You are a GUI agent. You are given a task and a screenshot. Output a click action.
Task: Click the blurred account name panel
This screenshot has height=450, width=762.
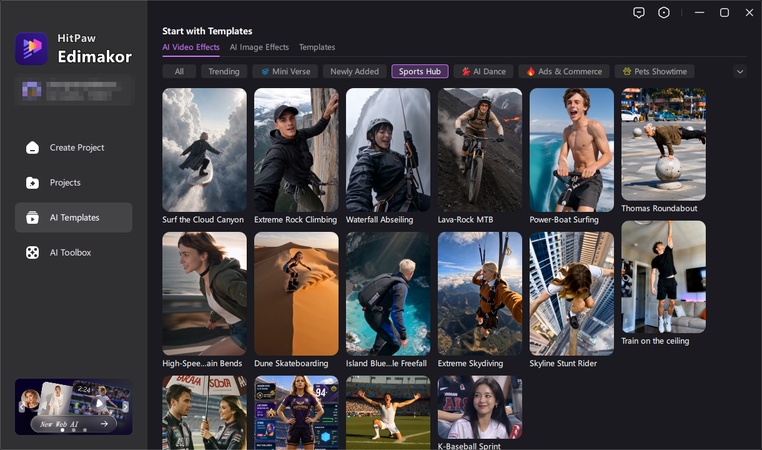pos(74,90)
